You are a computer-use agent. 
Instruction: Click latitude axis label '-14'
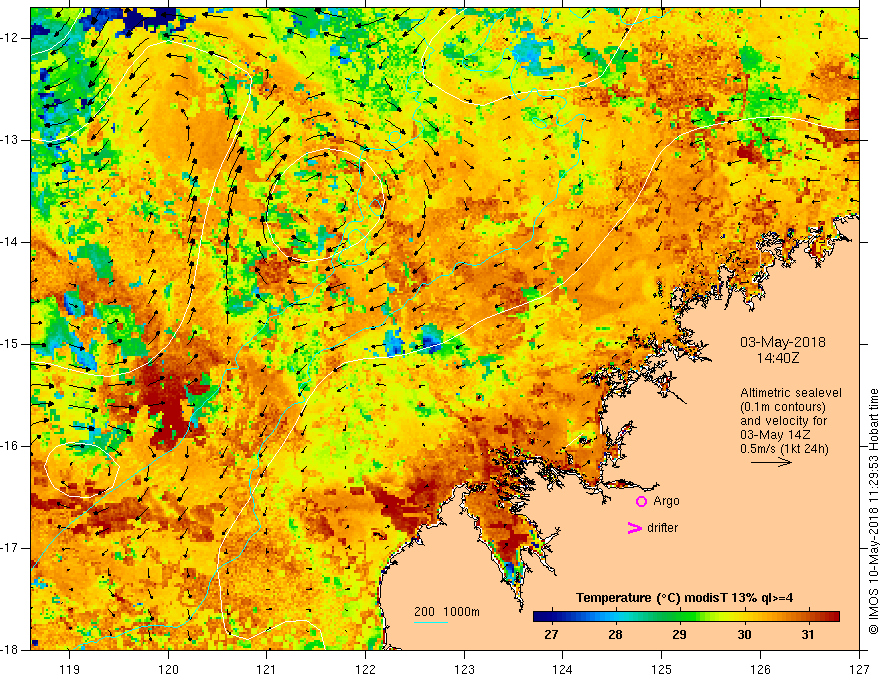[10, 242]
